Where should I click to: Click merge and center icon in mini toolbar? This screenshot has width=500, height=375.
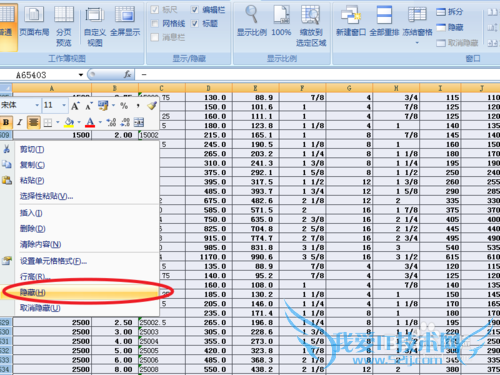[x=139, y=122]
